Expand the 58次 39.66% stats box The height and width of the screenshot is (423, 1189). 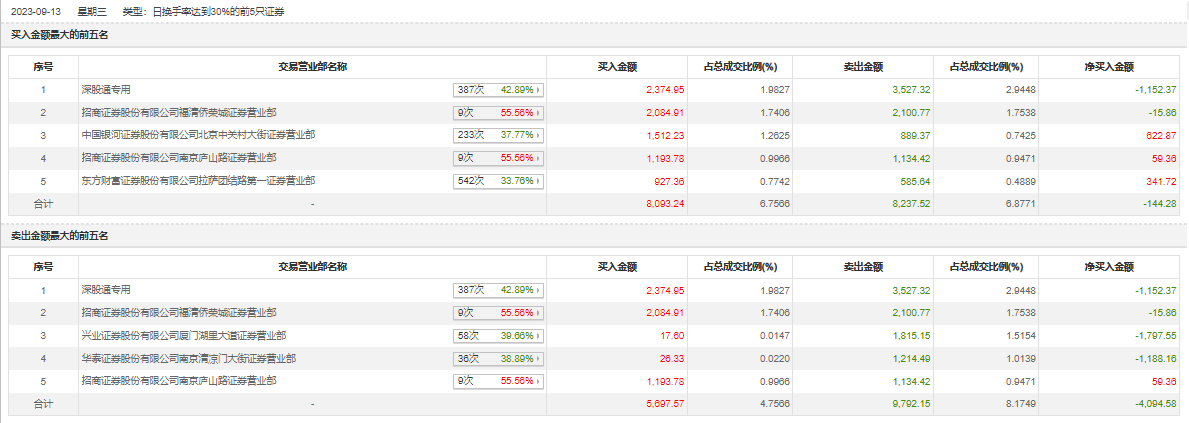(497, 335)
